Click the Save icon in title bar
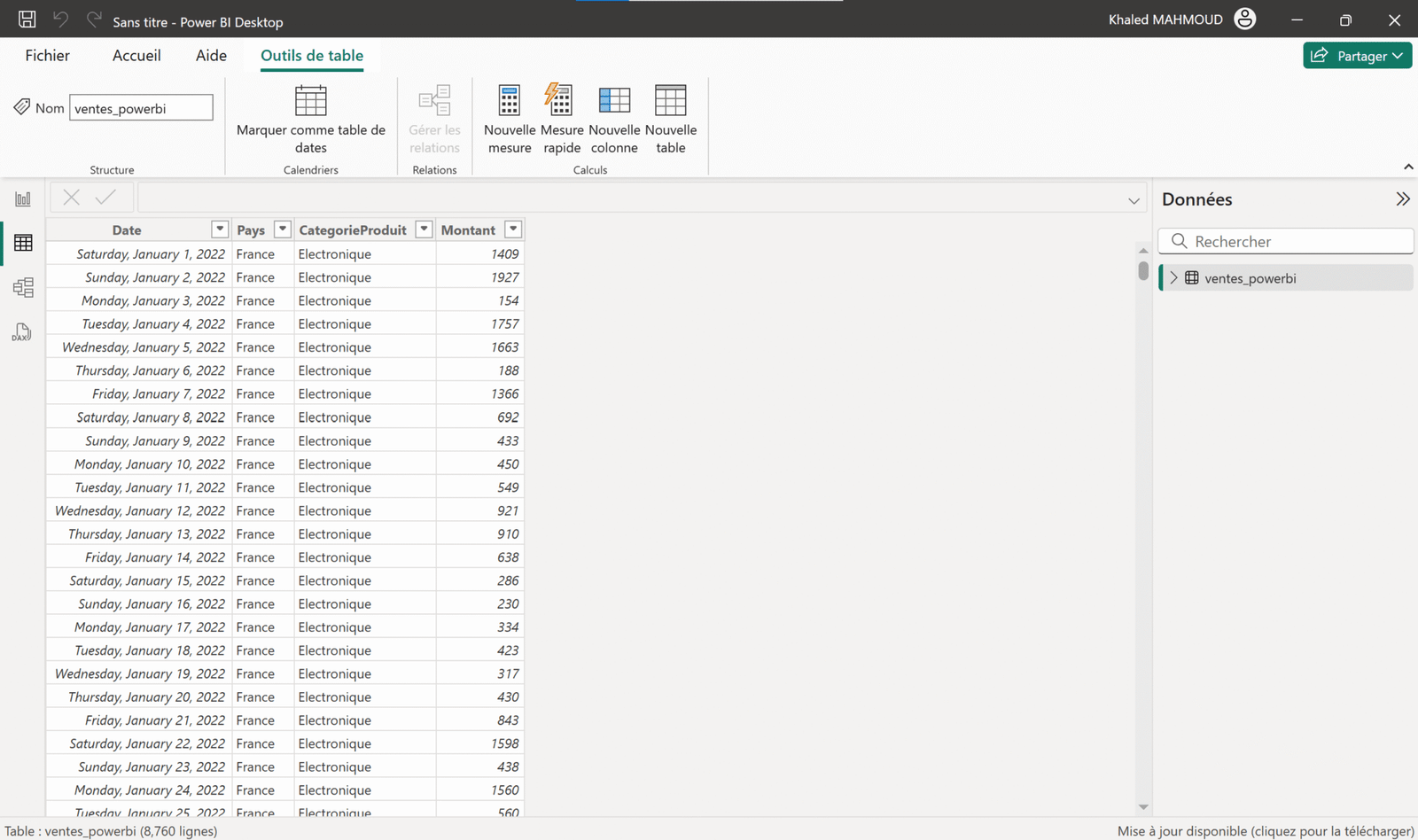1418x840 pixels. pyautogui.click(x=26, y=19)
